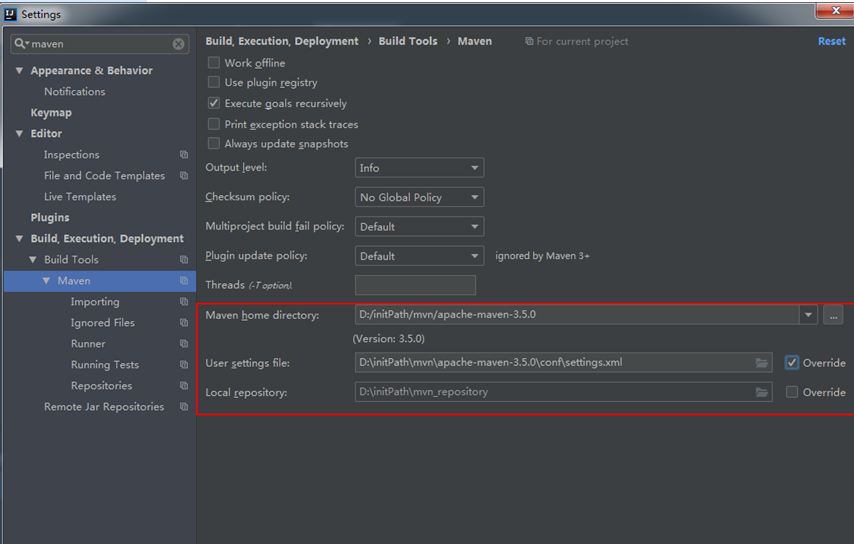This screenshot has height=544, width=854.
Task: Click the Reset link
Action: click(x=831, y=41)
